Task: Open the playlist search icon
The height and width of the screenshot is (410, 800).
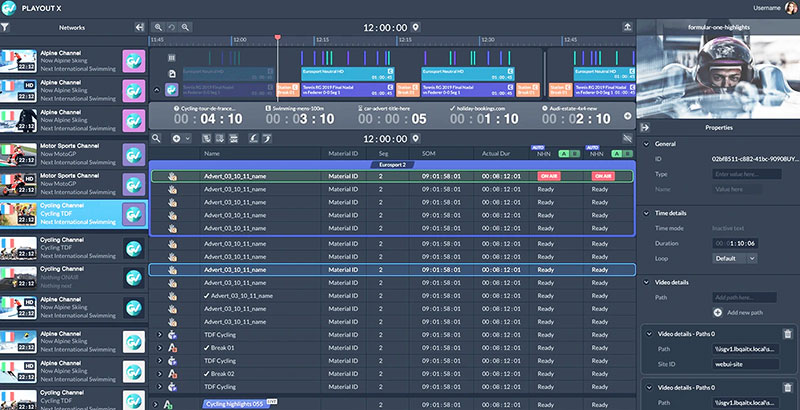Action: point(156,138)
